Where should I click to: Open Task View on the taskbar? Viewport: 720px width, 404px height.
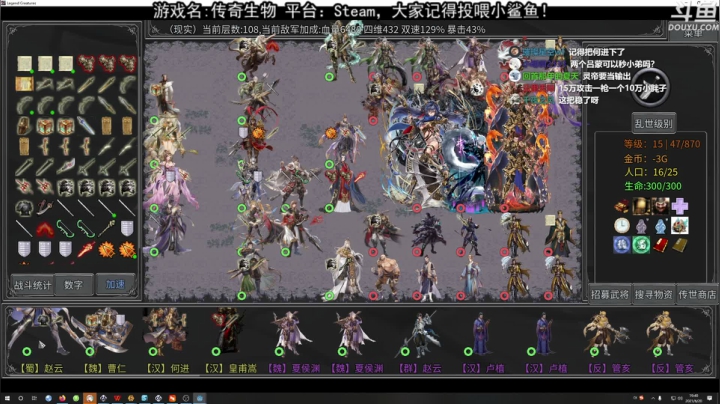[x=34, y=398]
